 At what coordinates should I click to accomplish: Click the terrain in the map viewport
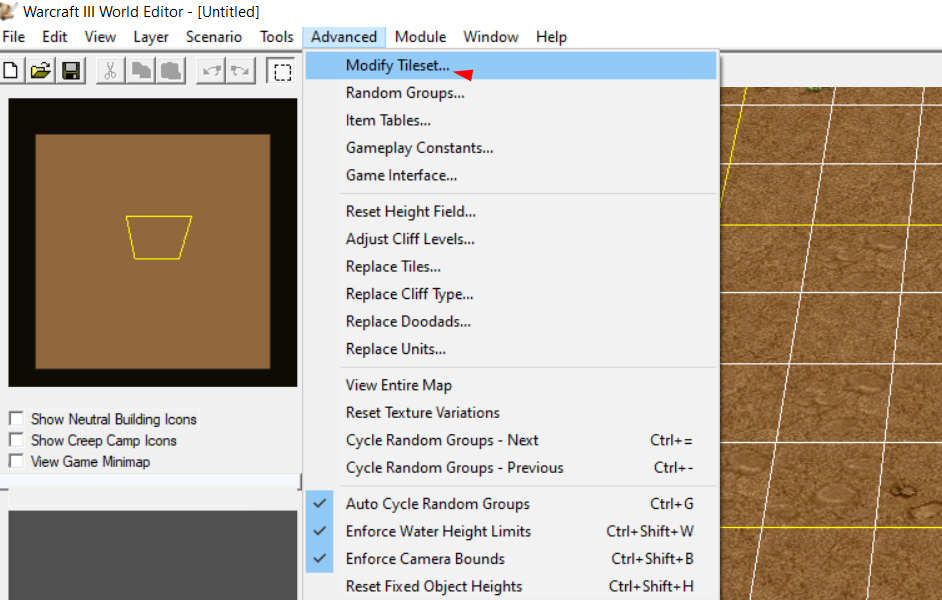[831, 344]
